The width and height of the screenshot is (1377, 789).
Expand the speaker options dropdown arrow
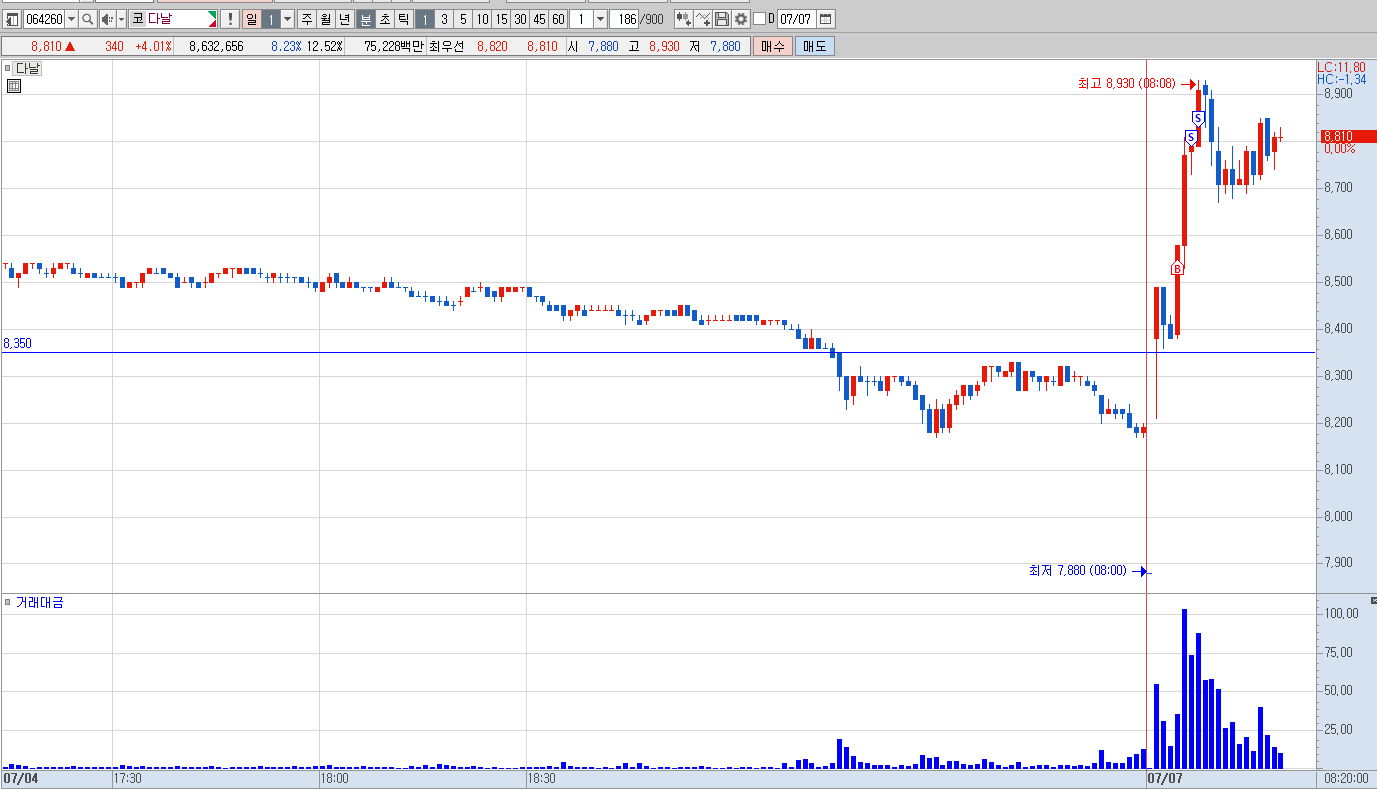(x=121, y=19)
